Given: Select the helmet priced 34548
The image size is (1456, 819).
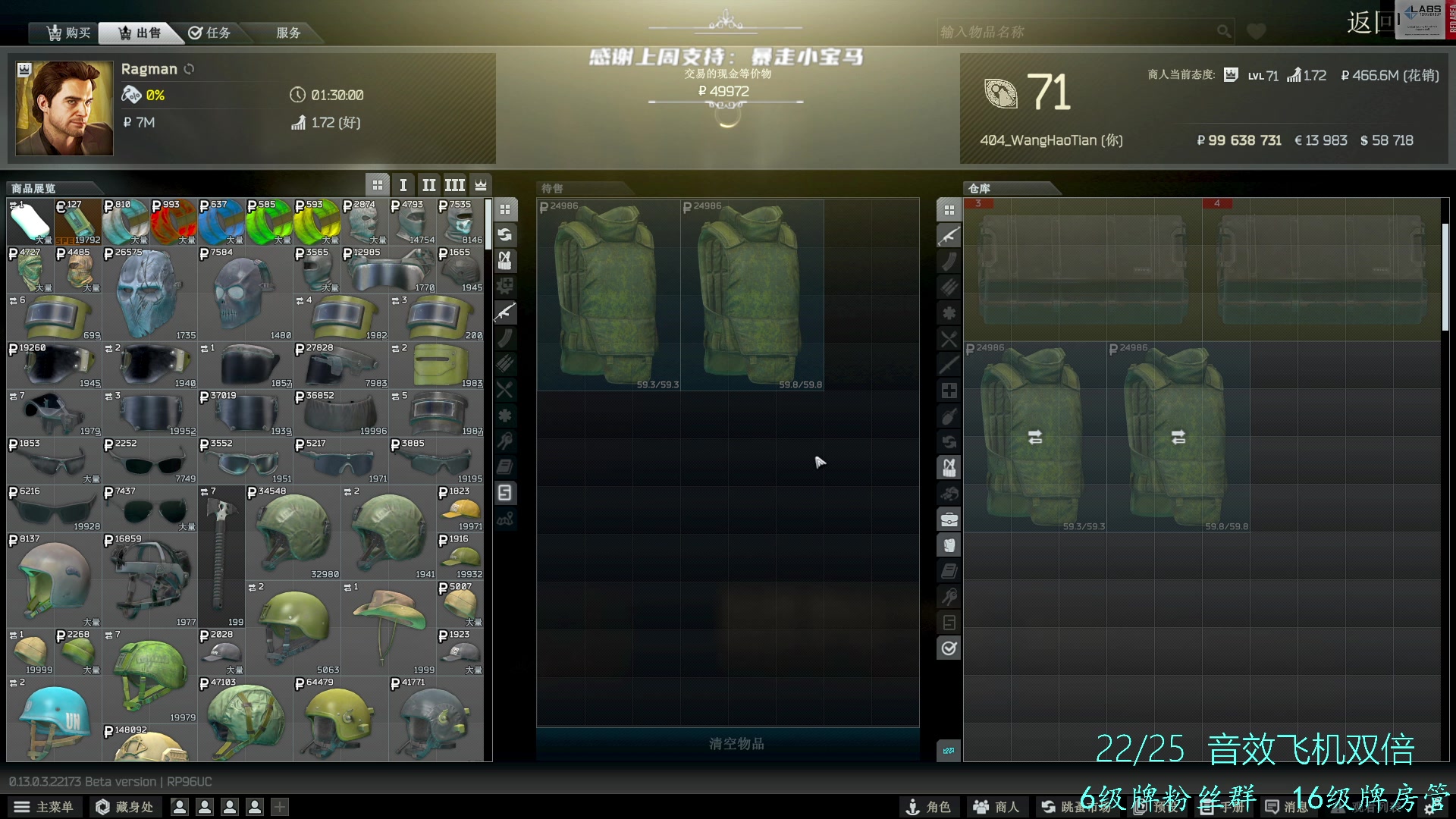Looking at the screenshot, I should [293, 532].
